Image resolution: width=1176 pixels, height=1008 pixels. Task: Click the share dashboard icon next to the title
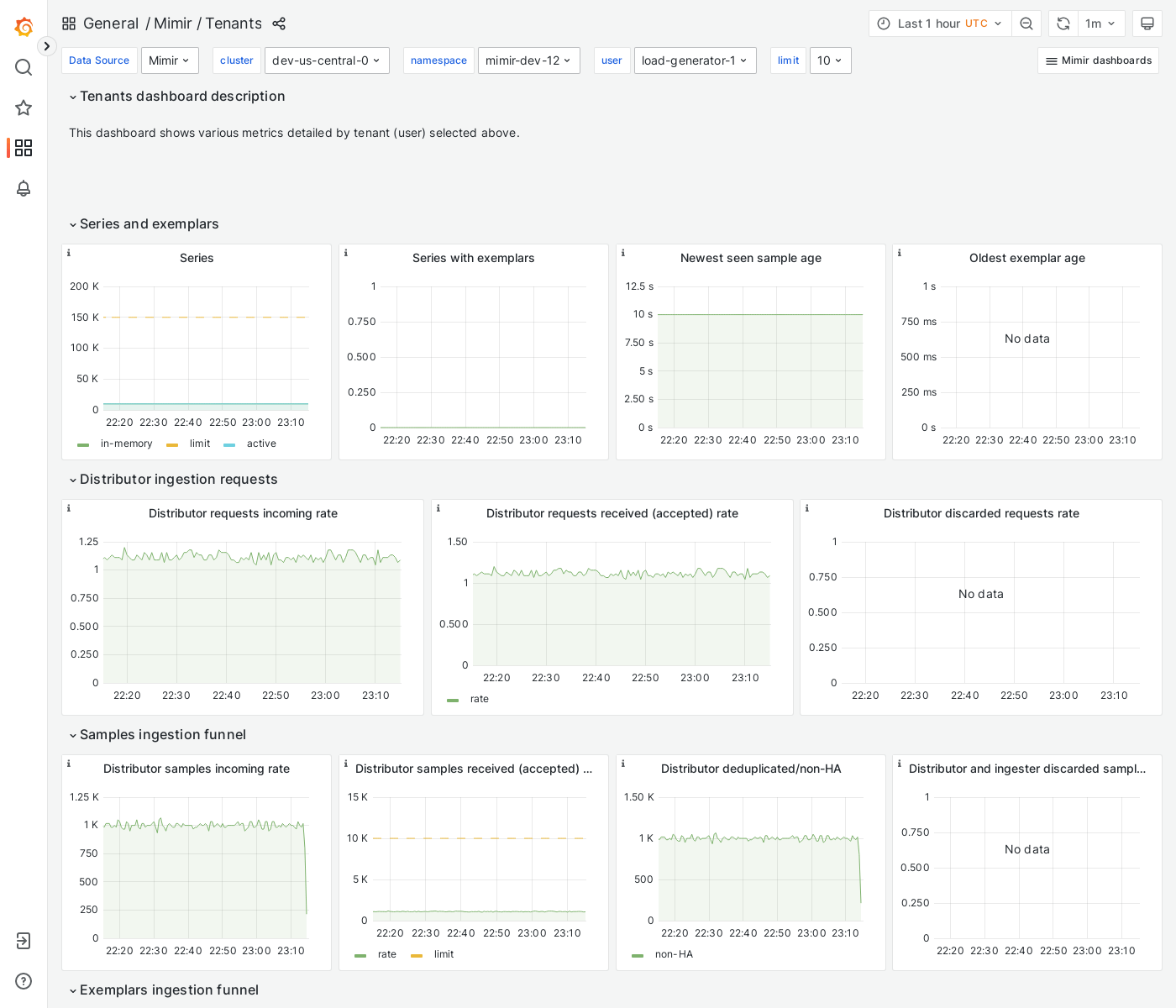[x=279, y=24]
